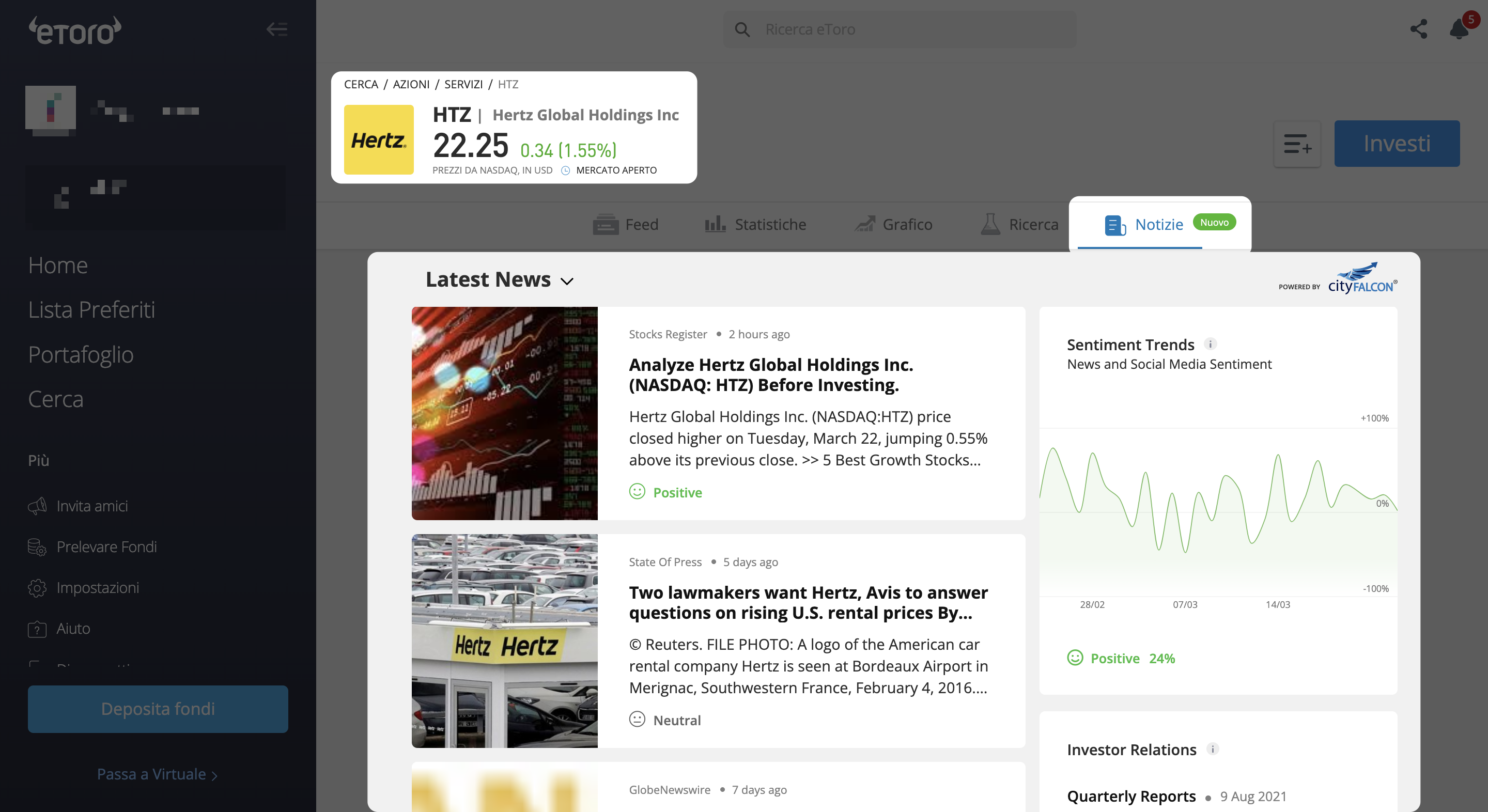Click Investor Relations info icon
Image resolution: width=1488 pixels, height=812 pixels.
(1213, 749)
